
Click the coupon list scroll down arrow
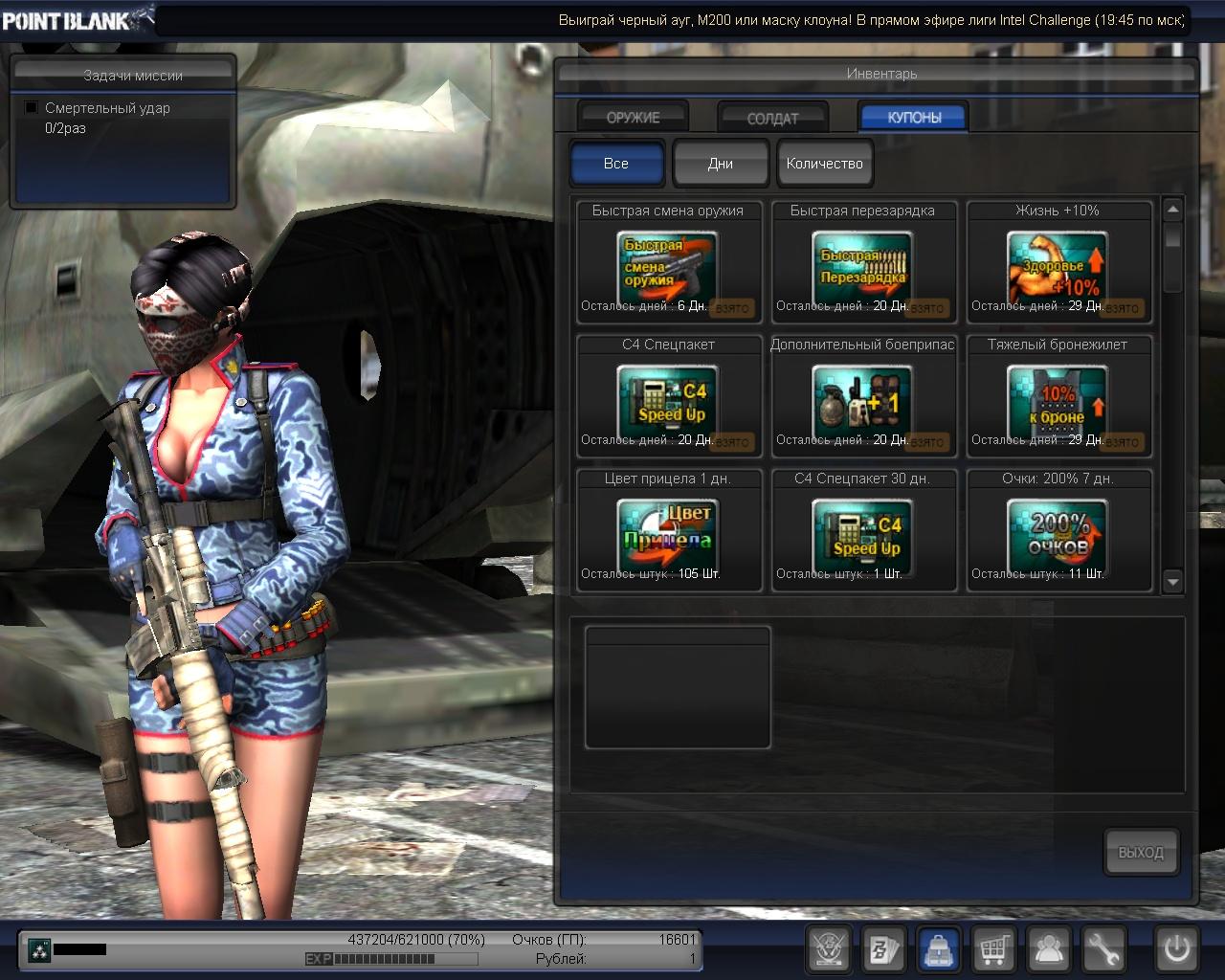click(1173, 581)
